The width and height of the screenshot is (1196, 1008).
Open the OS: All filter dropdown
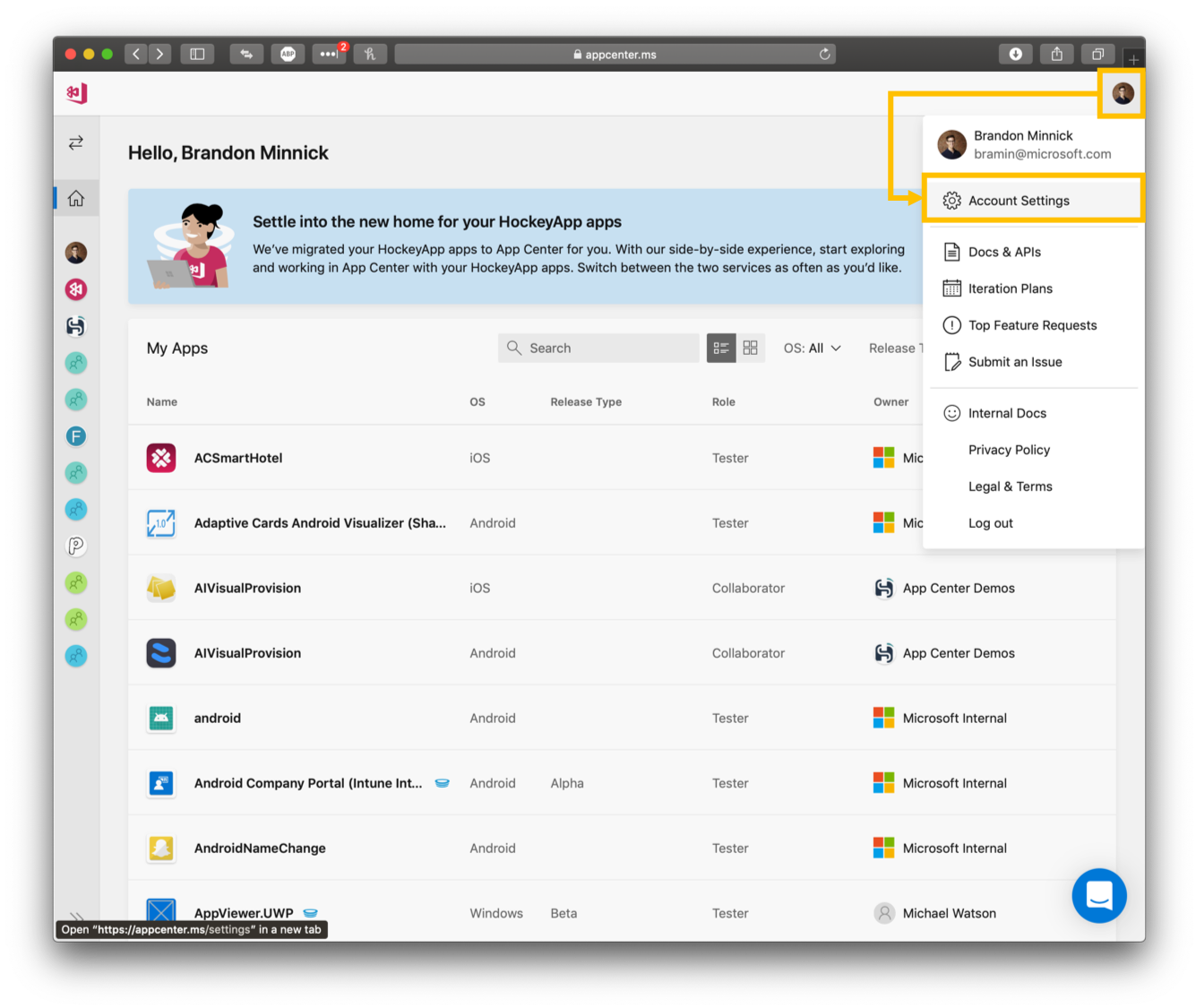coord(813,348)
